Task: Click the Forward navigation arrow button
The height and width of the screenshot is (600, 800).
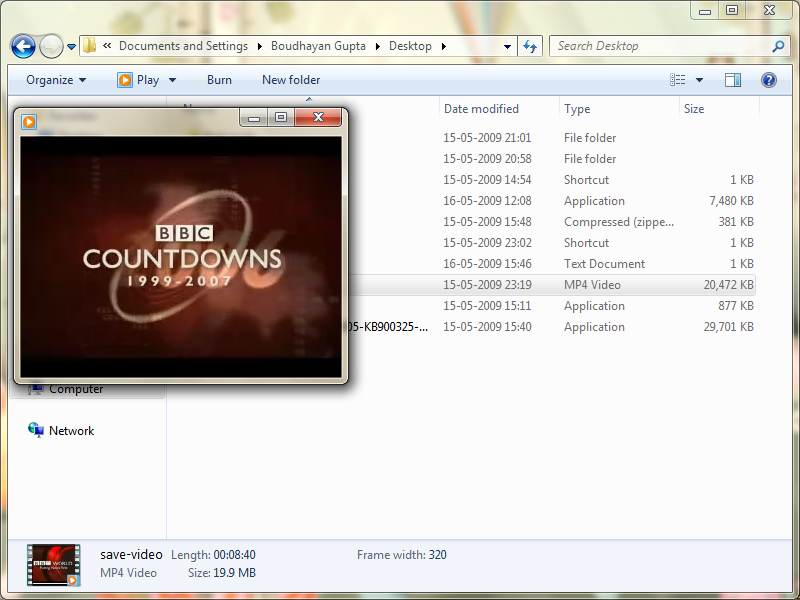Action: pyautogui.click(x=50, y=46)
